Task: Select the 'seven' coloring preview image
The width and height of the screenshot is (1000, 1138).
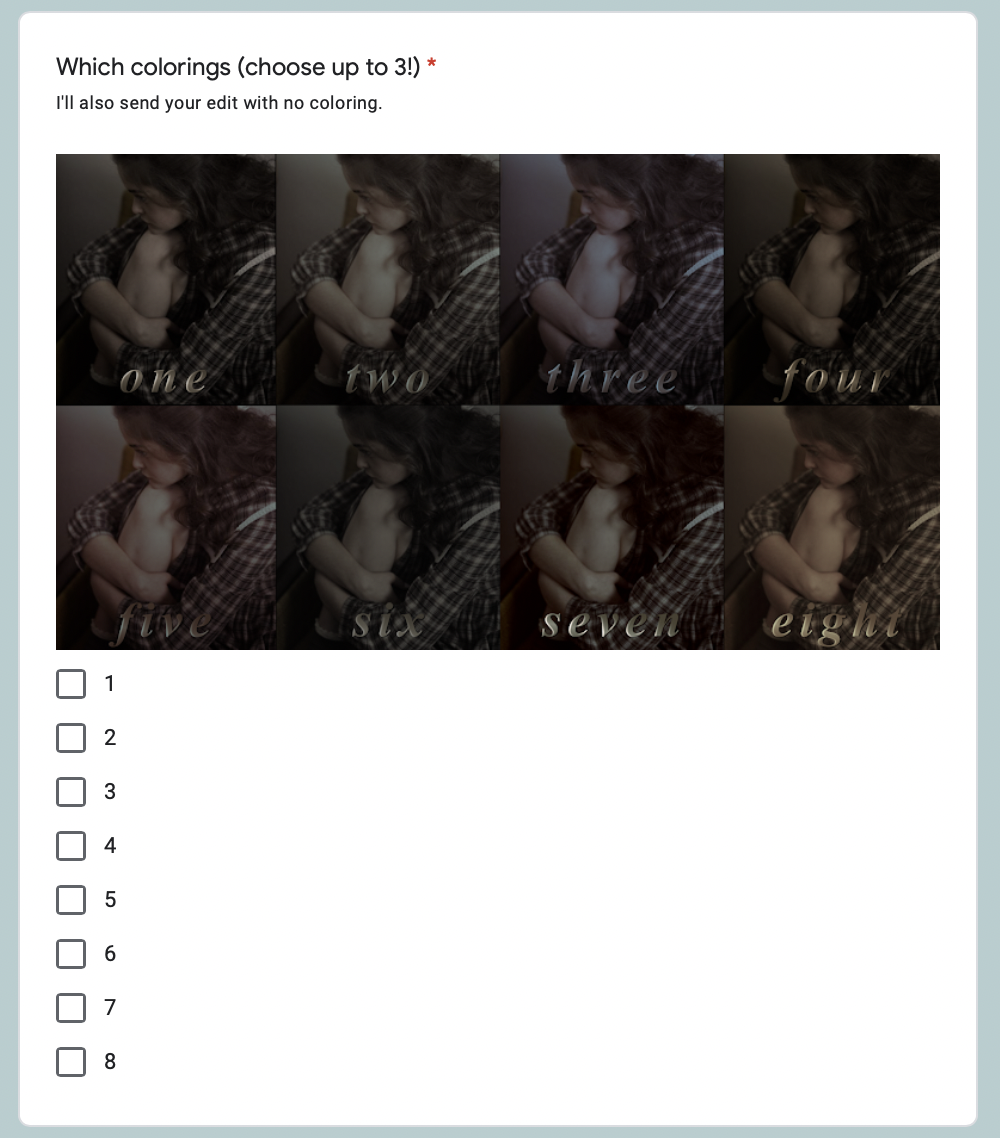Action: click(612, 528)
